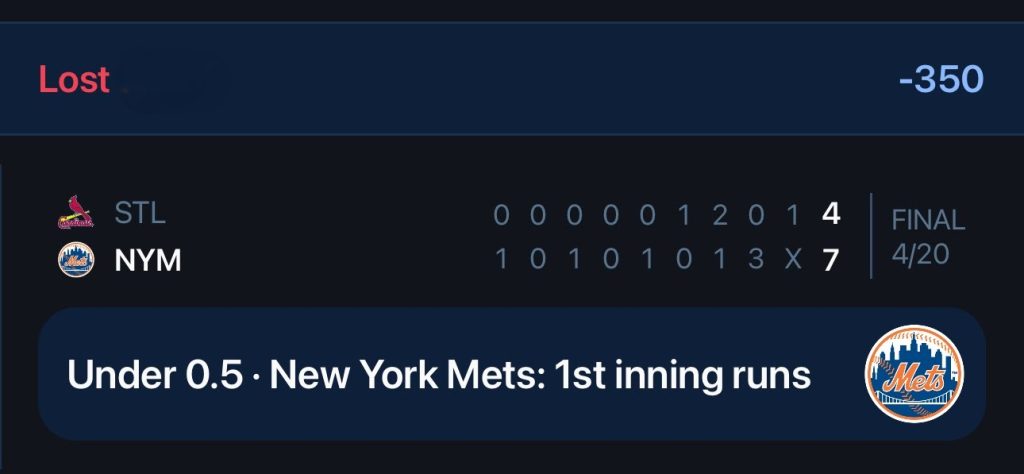Click the Cardinals sixth inning 1 run
Image resolution: width=1024 pixels, height=474 pixels.
tap(684, 214)
